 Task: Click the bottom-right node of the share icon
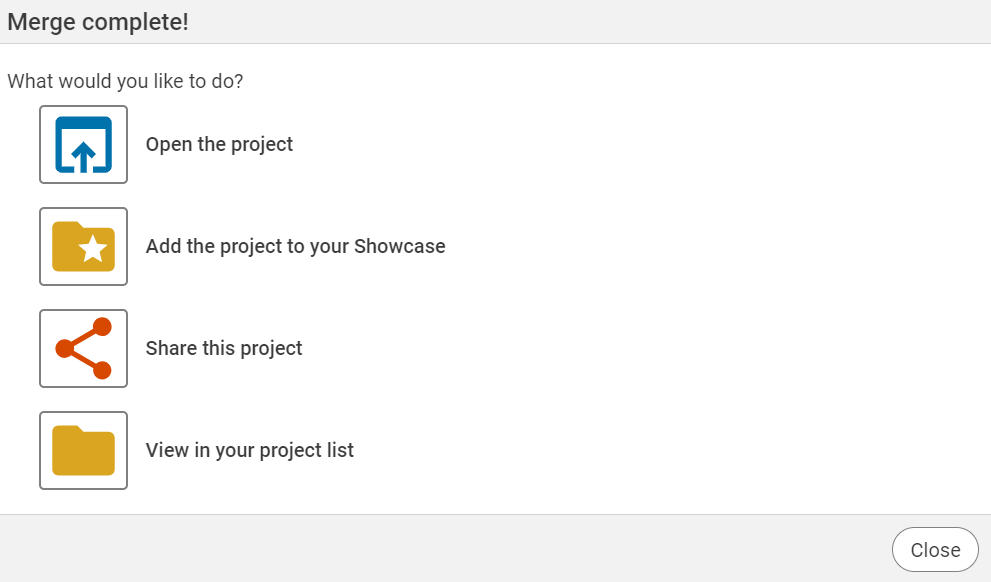point(101,370)
